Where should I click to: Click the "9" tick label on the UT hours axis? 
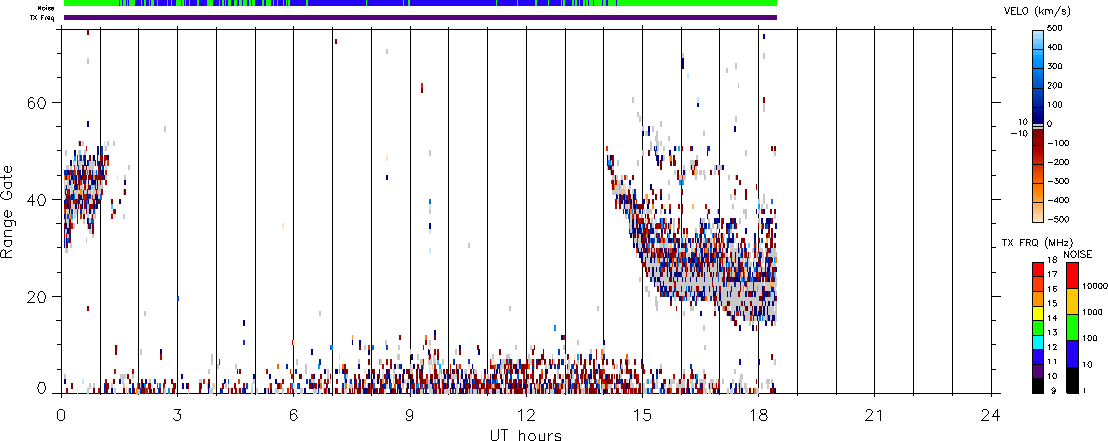[x=410, y=414]
